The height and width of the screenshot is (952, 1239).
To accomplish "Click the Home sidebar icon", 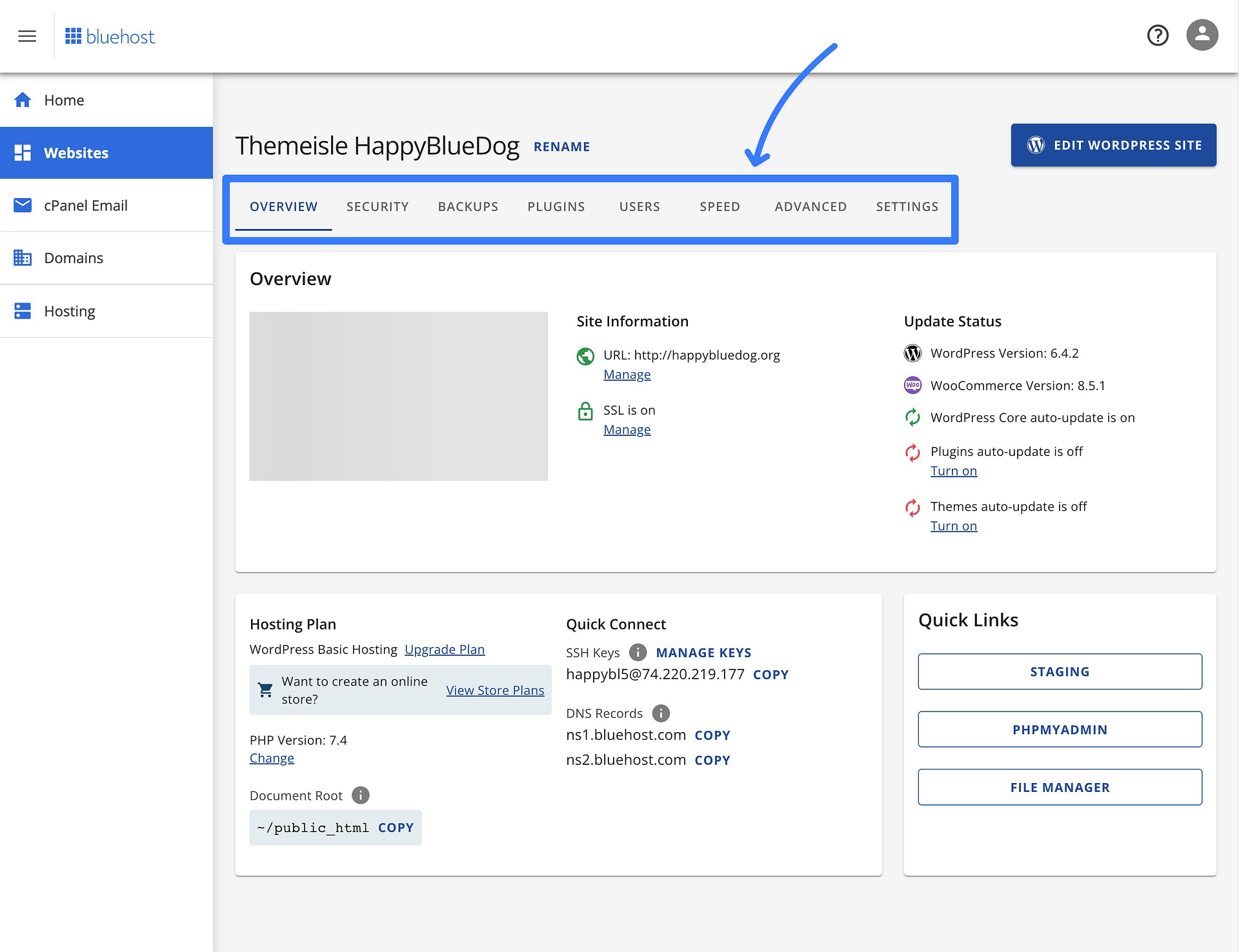I will [x=26, y=99].
